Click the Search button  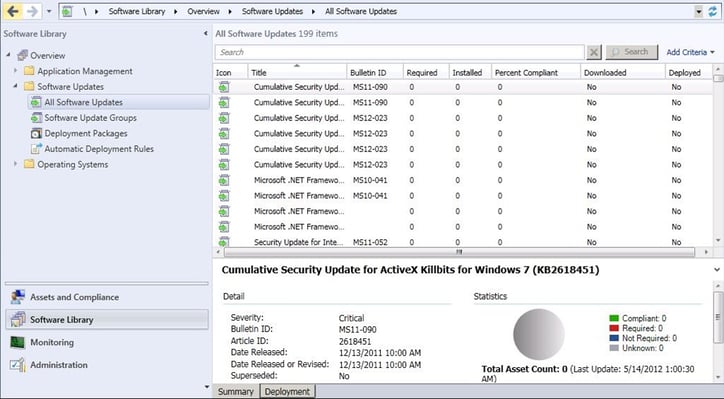click(632, 52)
